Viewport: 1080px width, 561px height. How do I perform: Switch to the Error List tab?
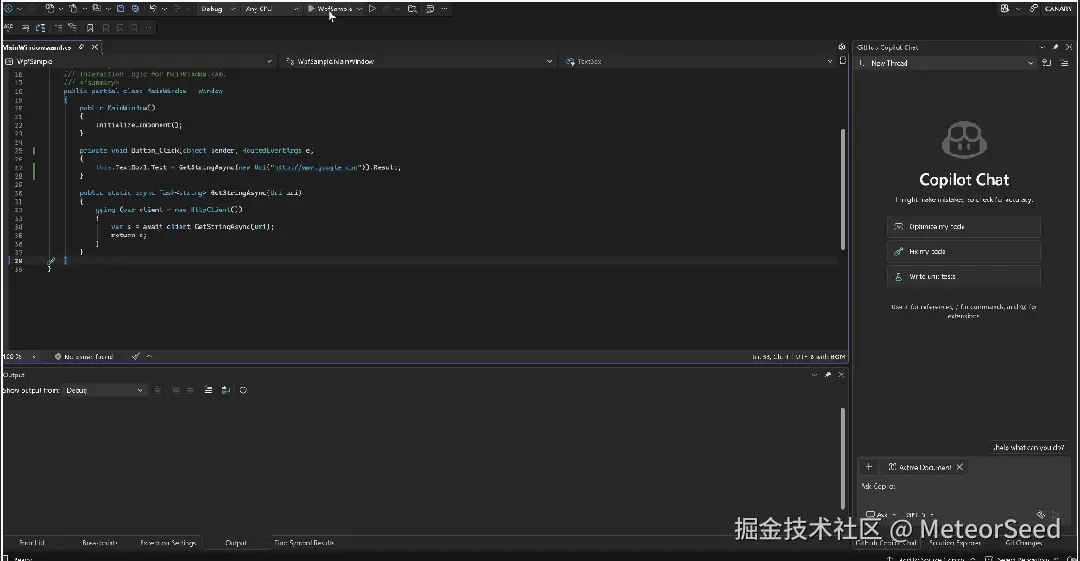[x=32, y=543]
